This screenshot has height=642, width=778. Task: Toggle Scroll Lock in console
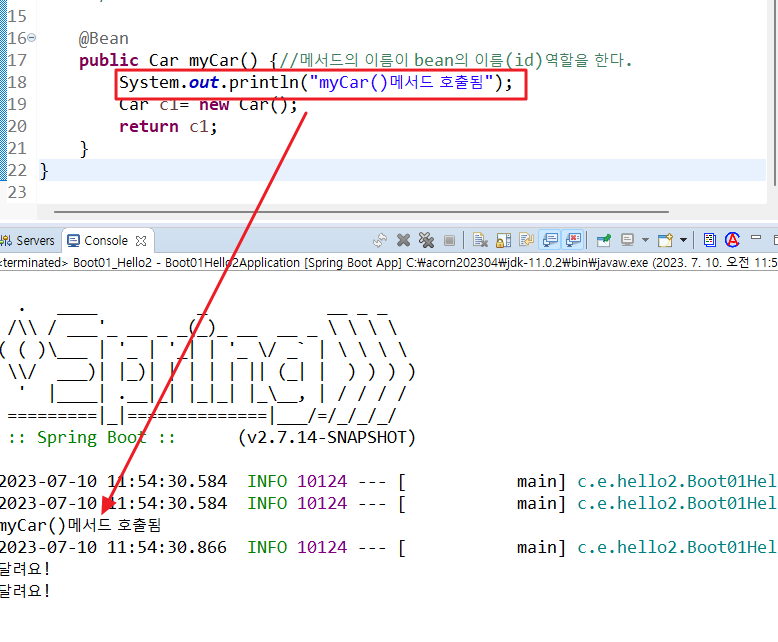pos(503,241)
